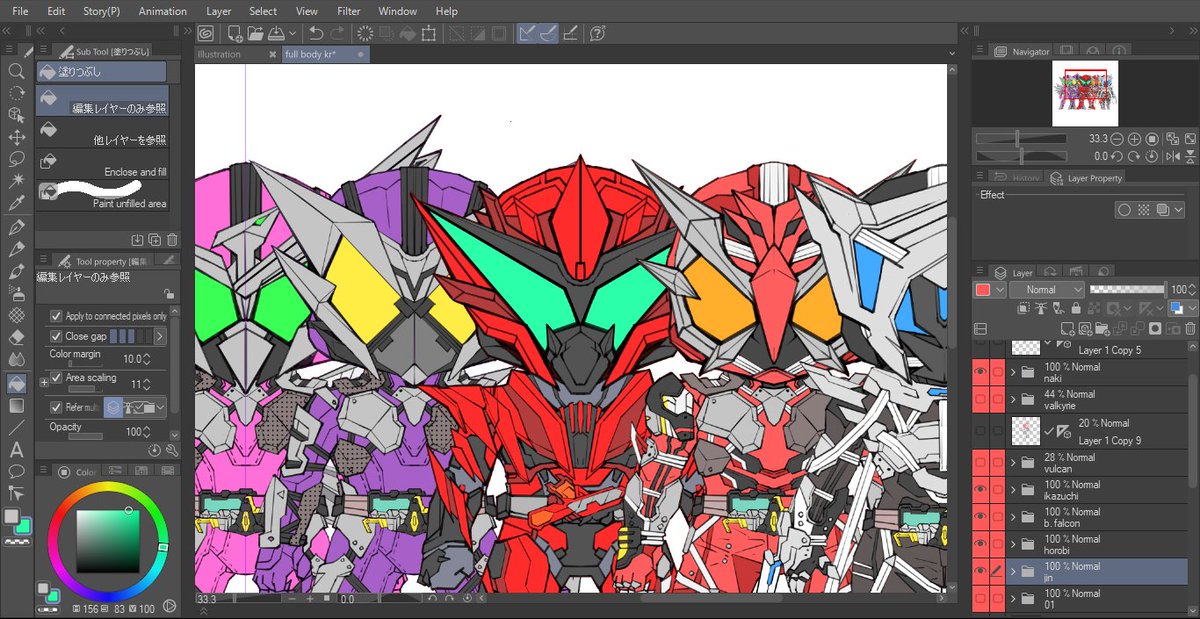Expand the vulcan folder
The height and width of the screenshot is (619, 1200).
pos(1013,463)
